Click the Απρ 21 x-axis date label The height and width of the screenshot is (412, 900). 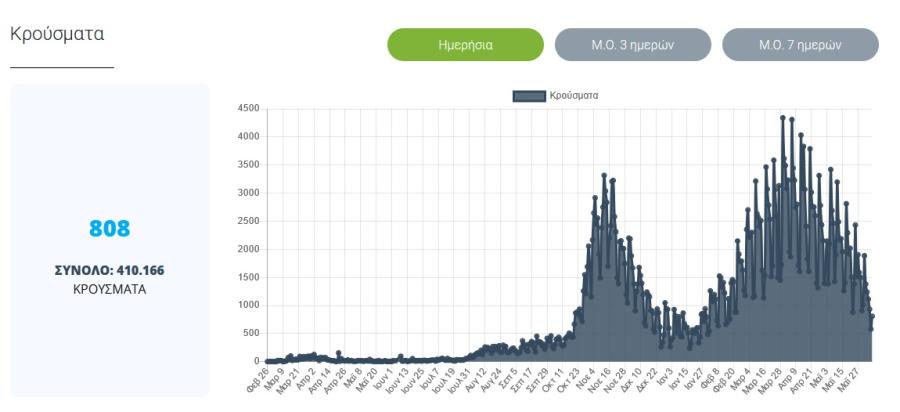pos(800,380)
